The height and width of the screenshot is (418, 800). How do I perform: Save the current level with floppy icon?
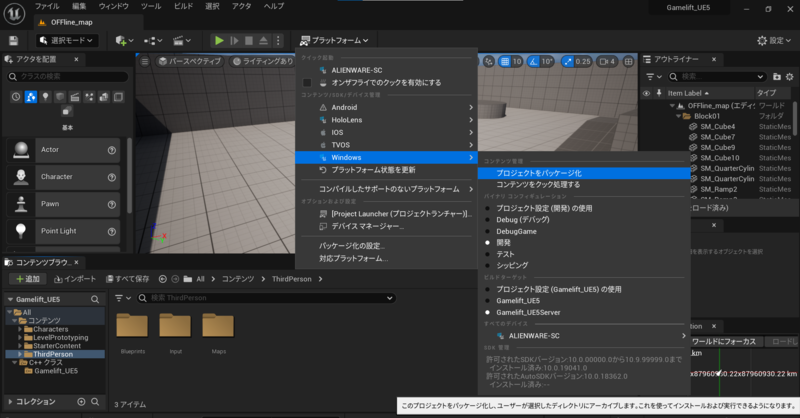coord(13,41)
